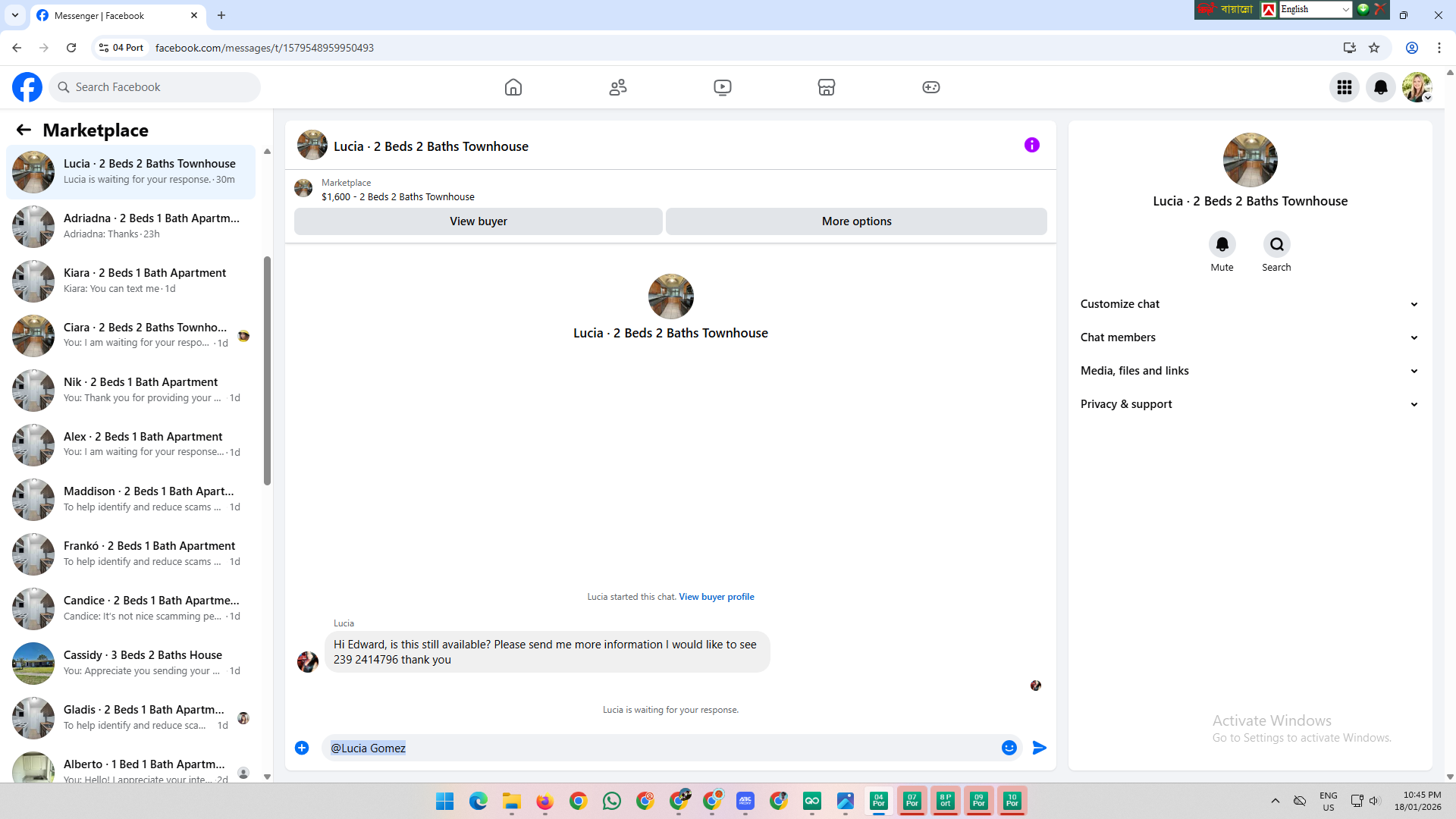
Task: Expand Customize chat section
Action: (1249, 304)
